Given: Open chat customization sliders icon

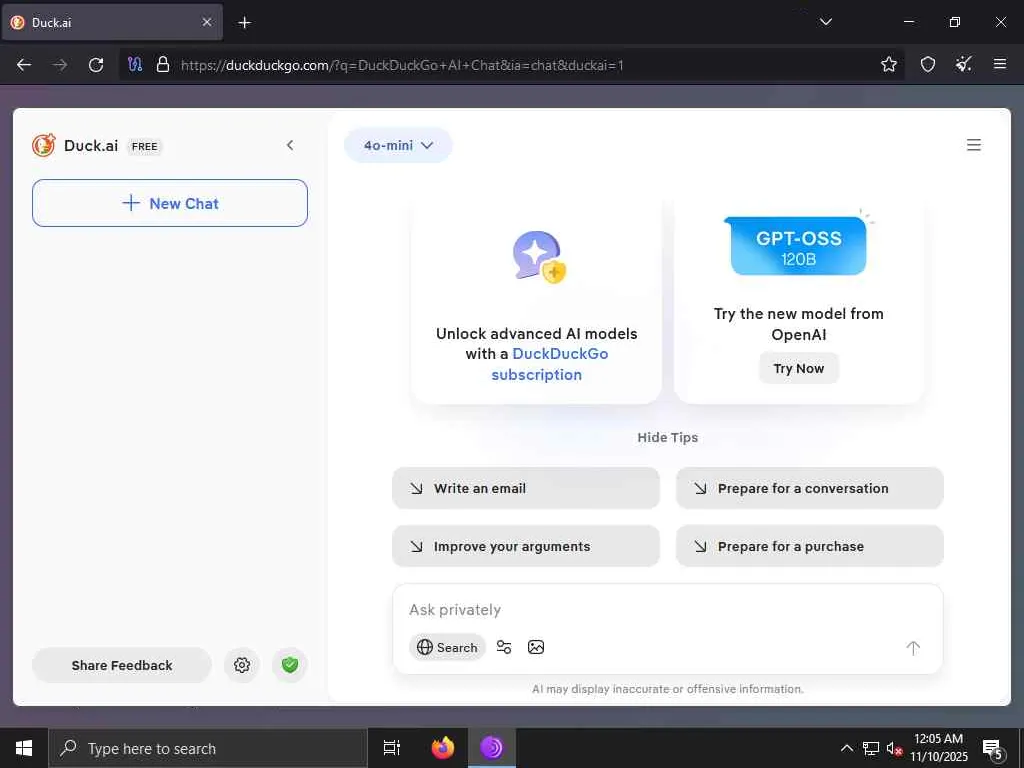Looking at the screenshot, I should click(x=504, y=647).
